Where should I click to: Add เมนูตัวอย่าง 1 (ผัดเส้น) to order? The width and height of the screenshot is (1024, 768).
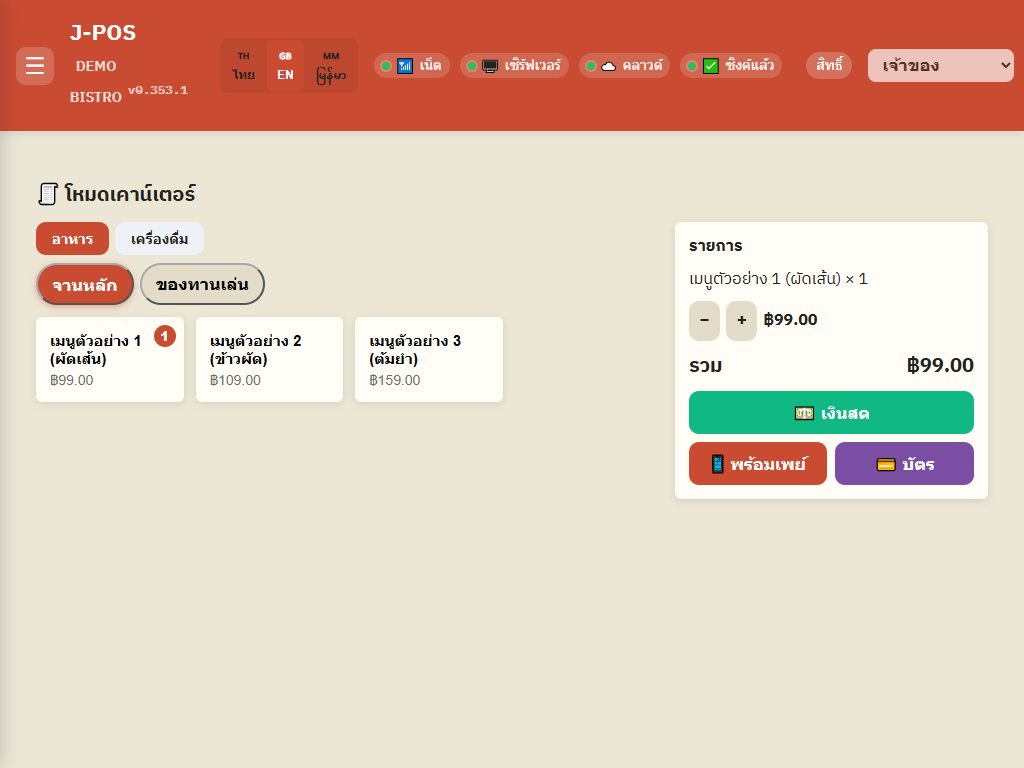110,360
